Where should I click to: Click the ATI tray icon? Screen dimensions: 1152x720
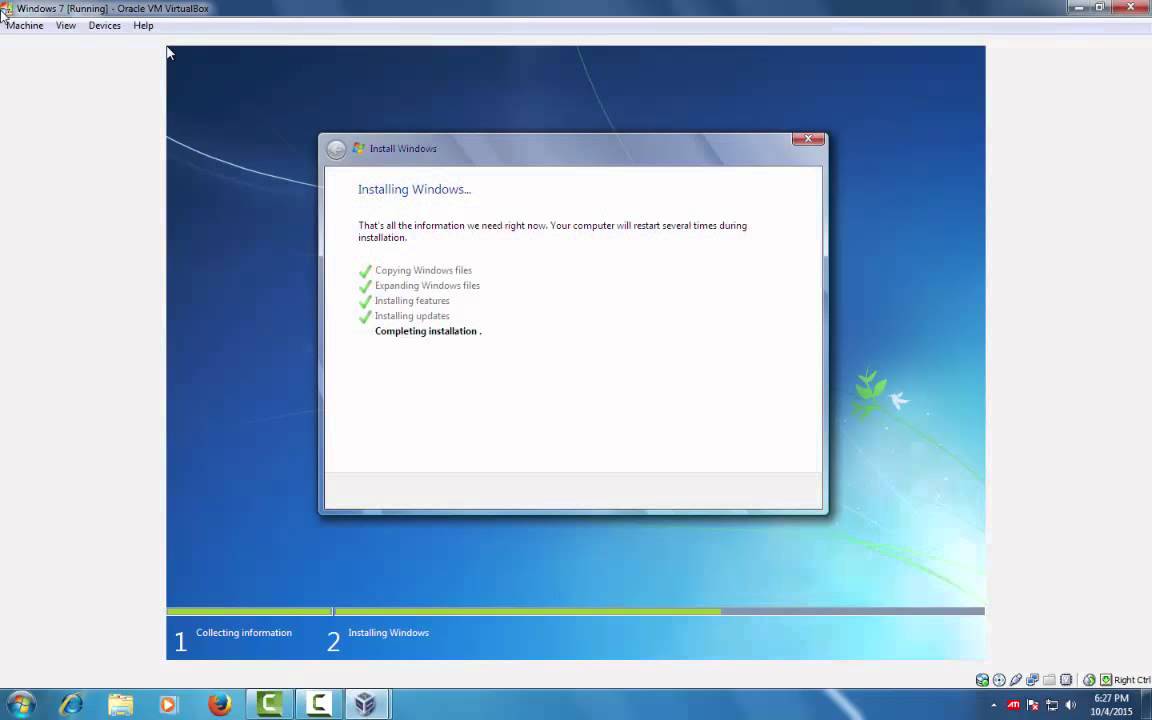pyautogui.click(x=1014, y=705)
